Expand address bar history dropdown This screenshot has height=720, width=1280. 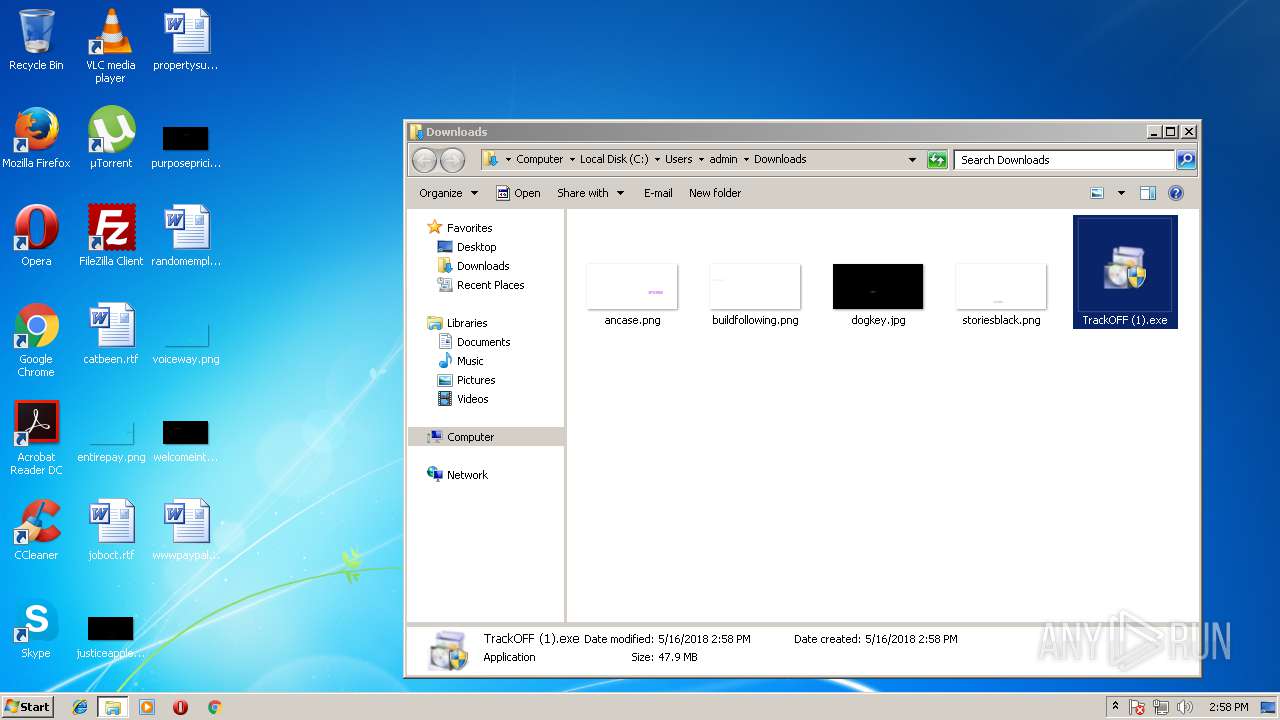pyautogui.click(x=912, y=160)
